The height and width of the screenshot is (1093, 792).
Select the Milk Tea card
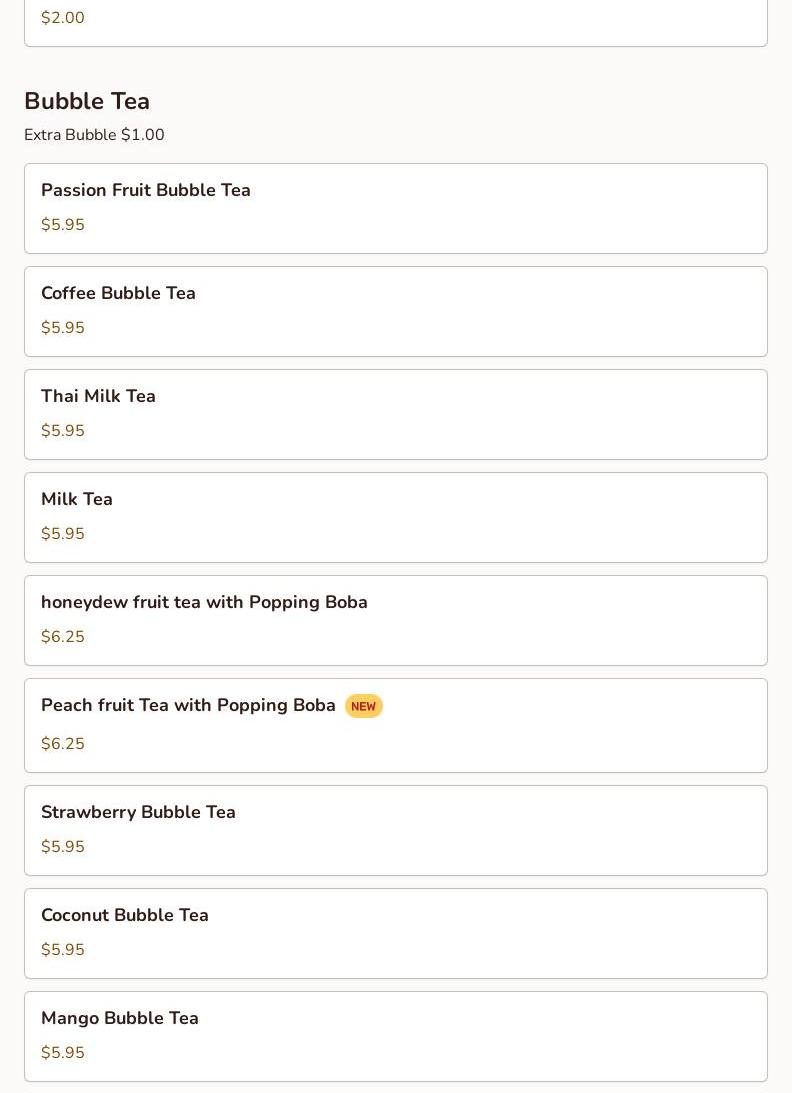click(x=396, y=518)
